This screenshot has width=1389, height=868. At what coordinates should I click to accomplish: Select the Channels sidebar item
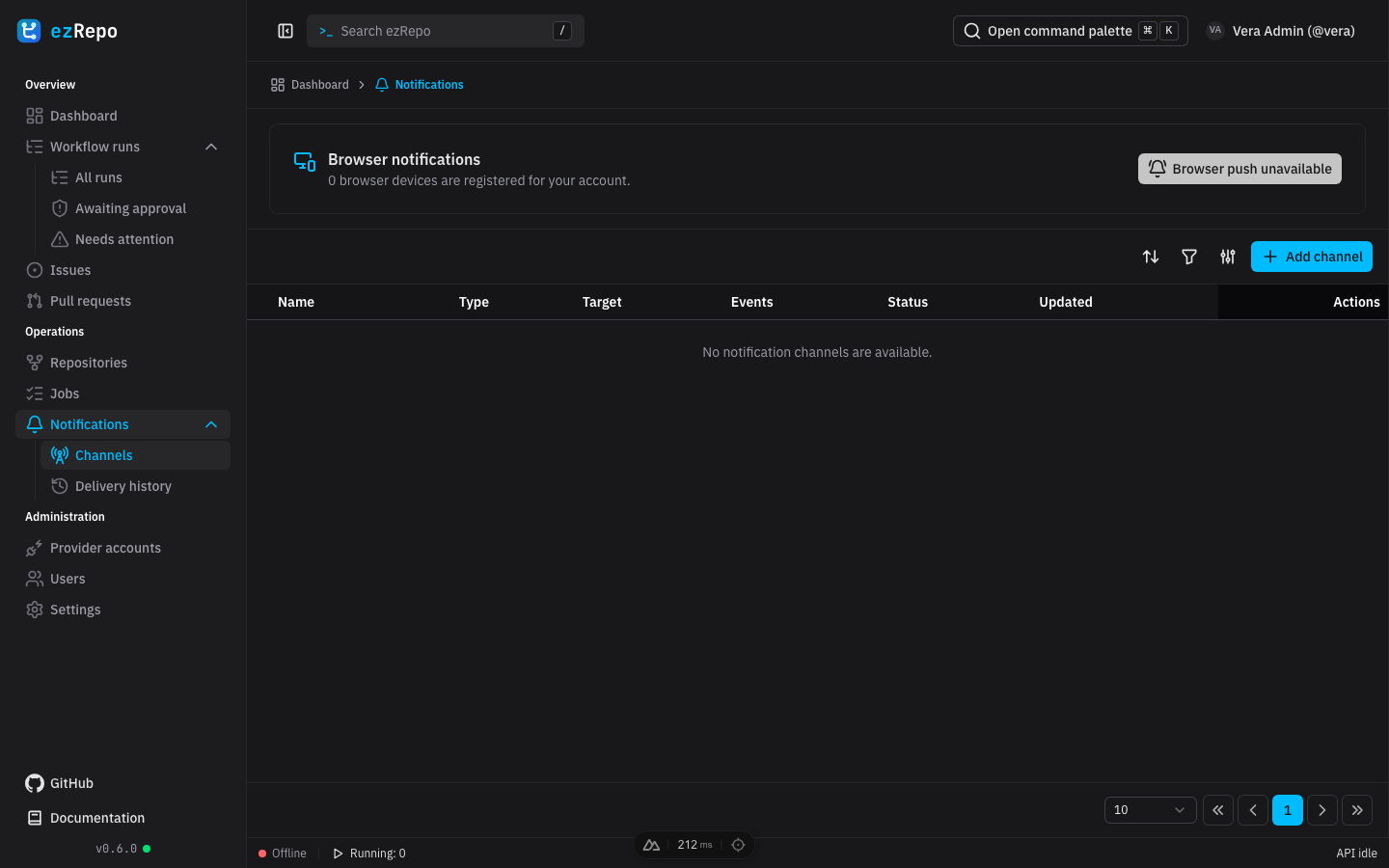(135, 455)
